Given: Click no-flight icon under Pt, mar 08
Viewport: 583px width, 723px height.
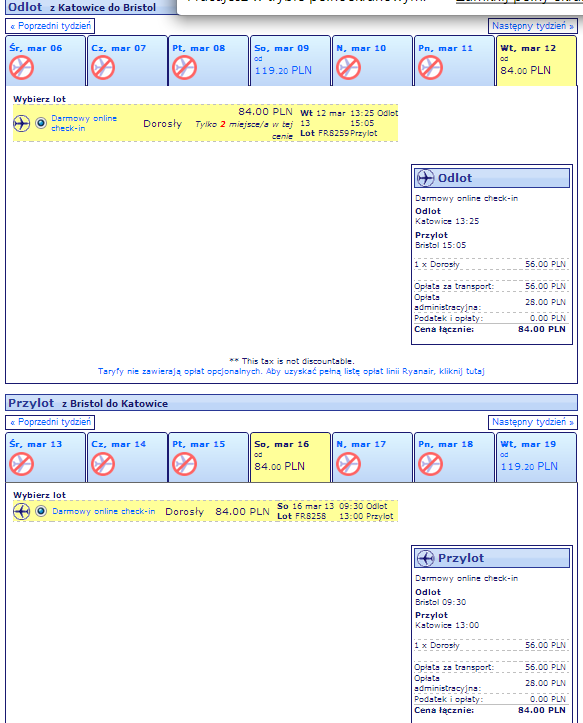Looking at the screenshot, I should pyautogui.click(x=184, y=68).
